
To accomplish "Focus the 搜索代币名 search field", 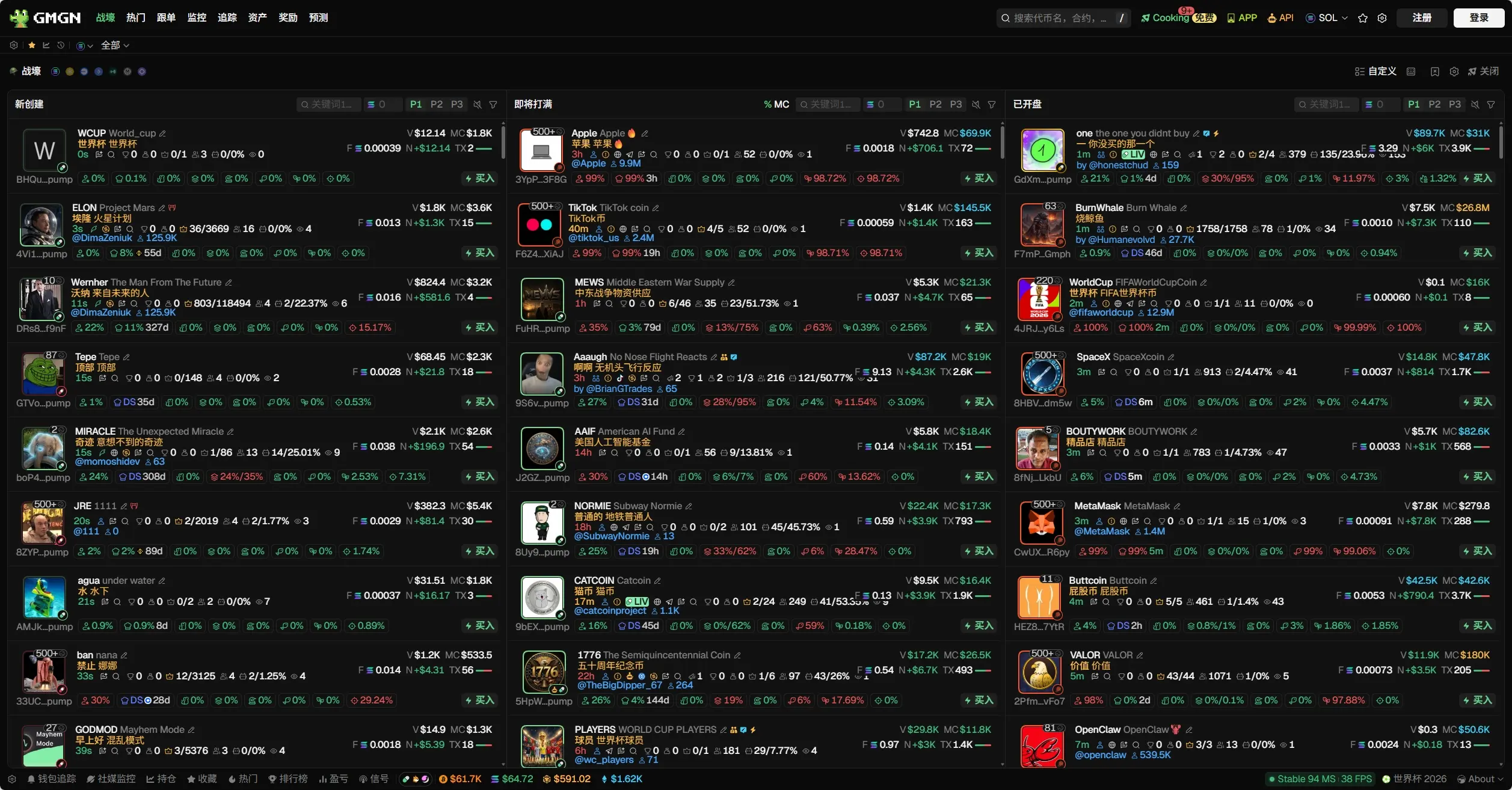I will click(x=1062, y=18).
